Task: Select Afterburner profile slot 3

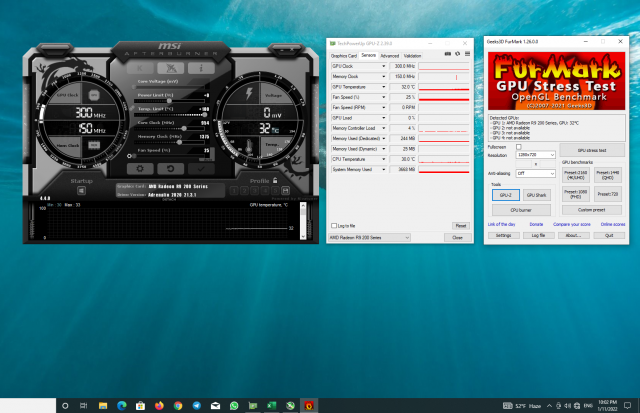Action: 255,191
